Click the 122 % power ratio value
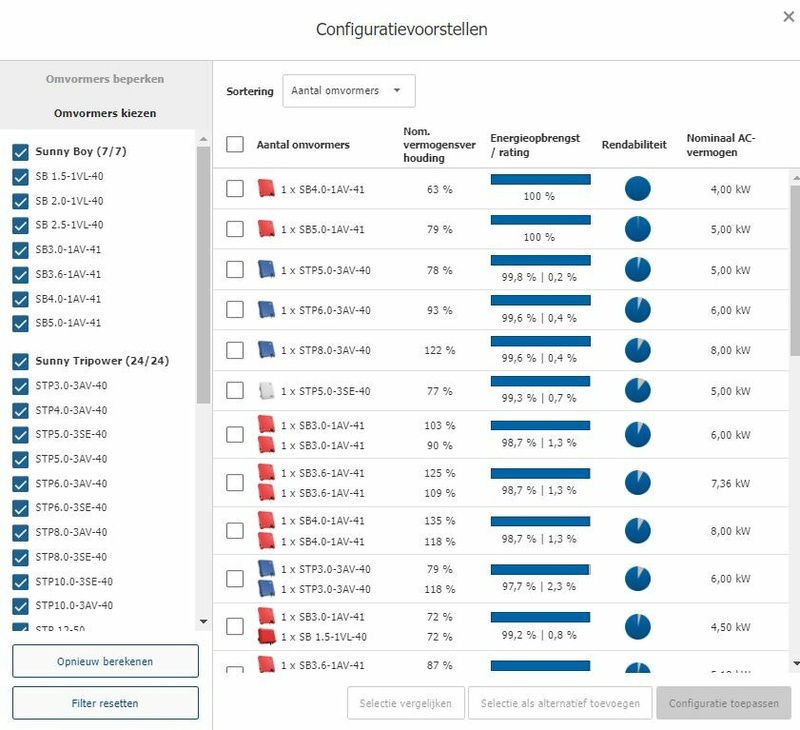Image resolution: width=800 pixels, height=730 pixels. tap(439, 350)
